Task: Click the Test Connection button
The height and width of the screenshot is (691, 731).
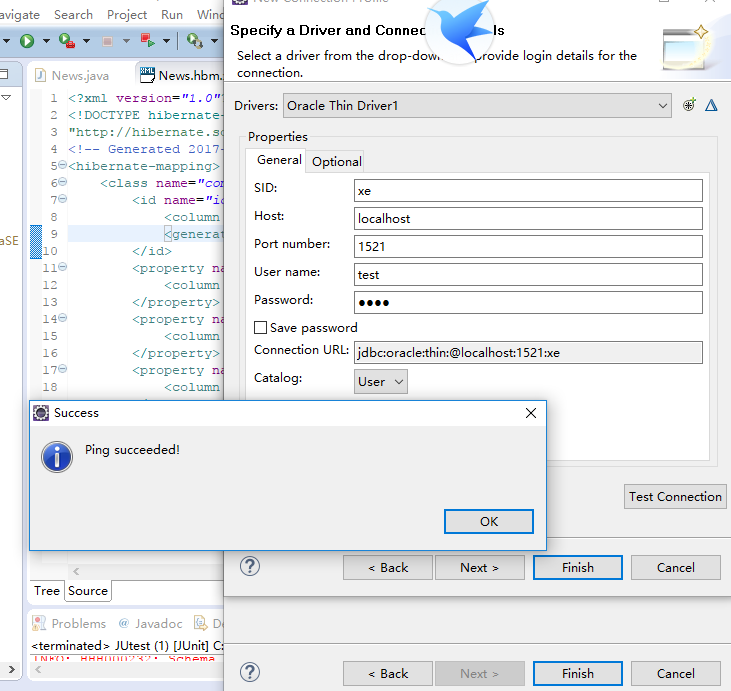Action: 675,497
